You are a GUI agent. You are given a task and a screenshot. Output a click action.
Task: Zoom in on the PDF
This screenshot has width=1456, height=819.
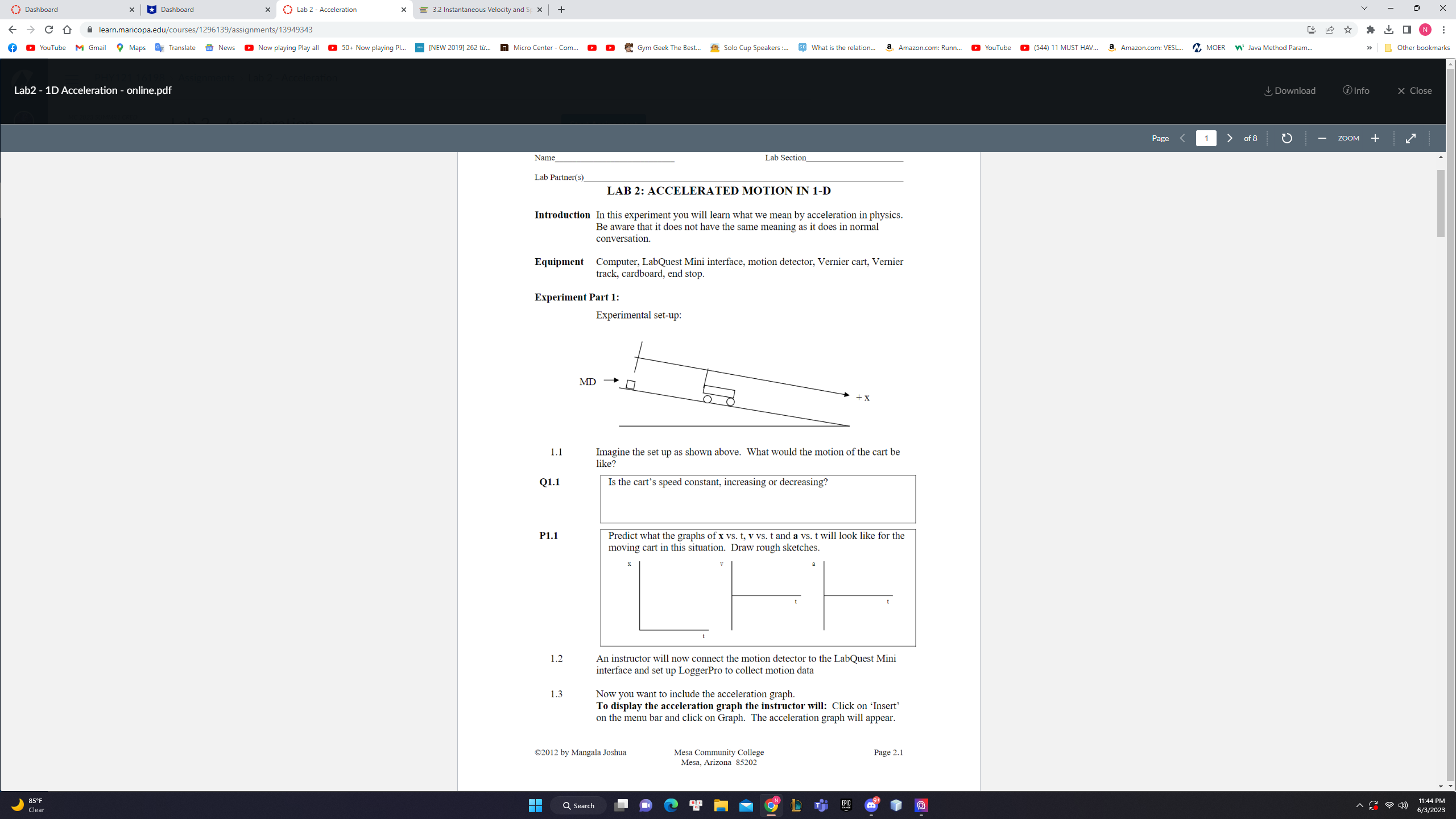pos(1375,138)
